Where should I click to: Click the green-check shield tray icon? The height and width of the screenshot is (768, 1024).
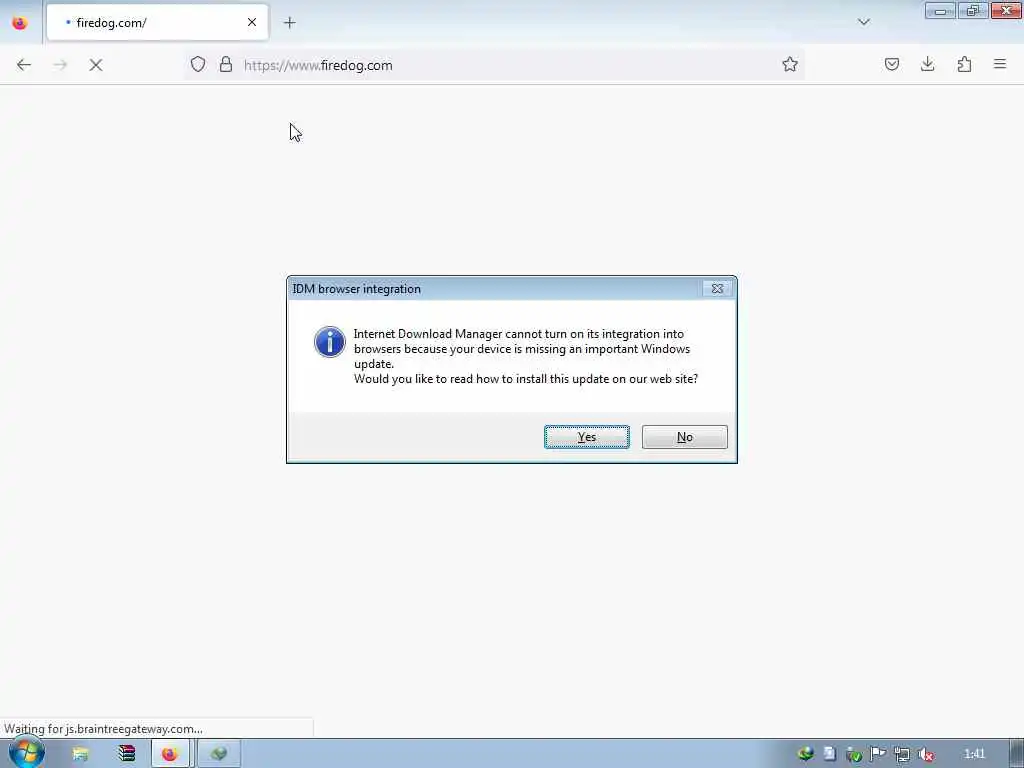(x=854, y=754)
